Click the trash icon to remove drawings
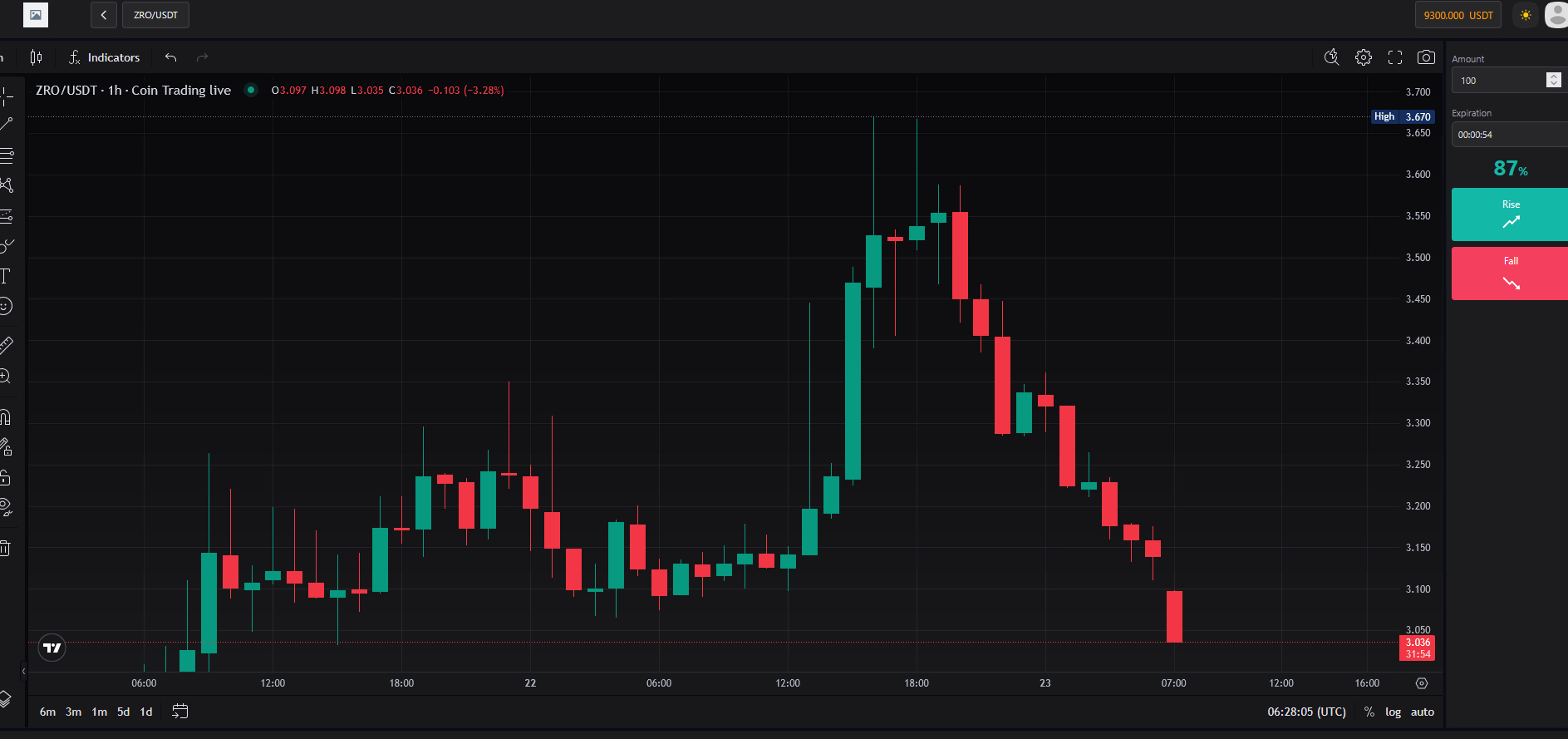Screen dimensions: 1568x739 pyautogui.click(x=6, y=548)
